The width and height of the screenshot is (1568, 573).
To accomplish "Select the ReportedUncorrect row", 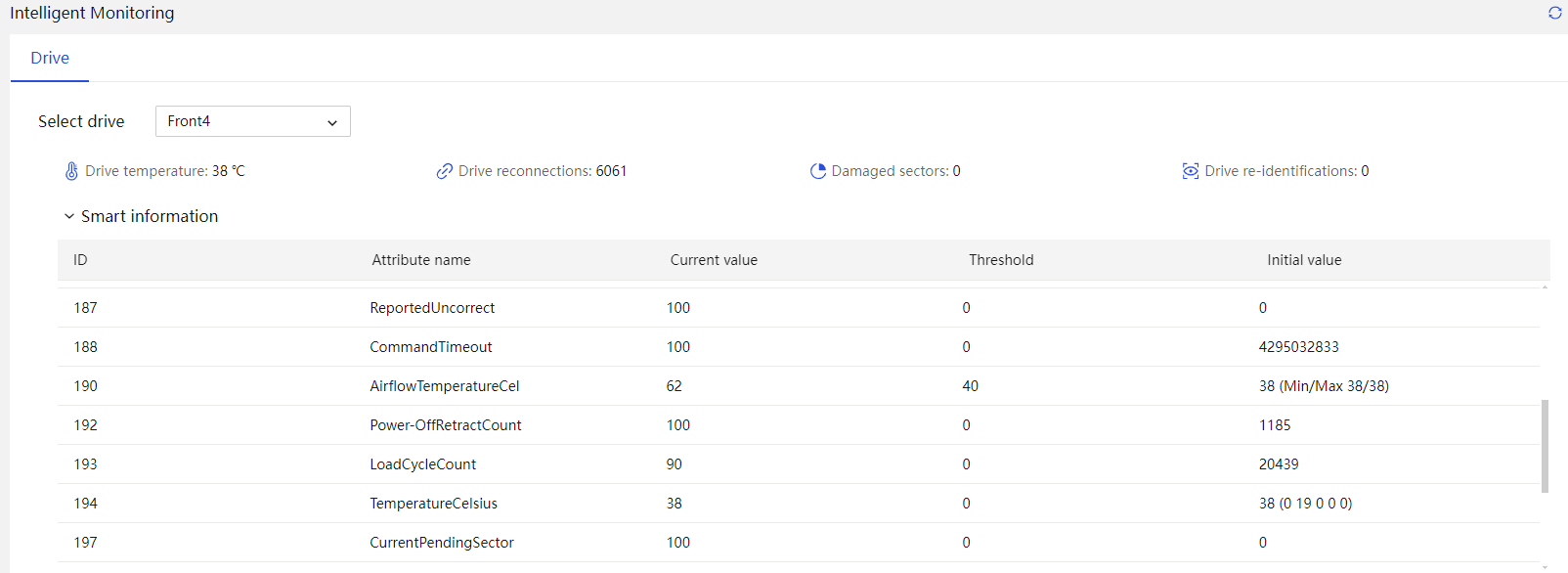I will [799, 308].
